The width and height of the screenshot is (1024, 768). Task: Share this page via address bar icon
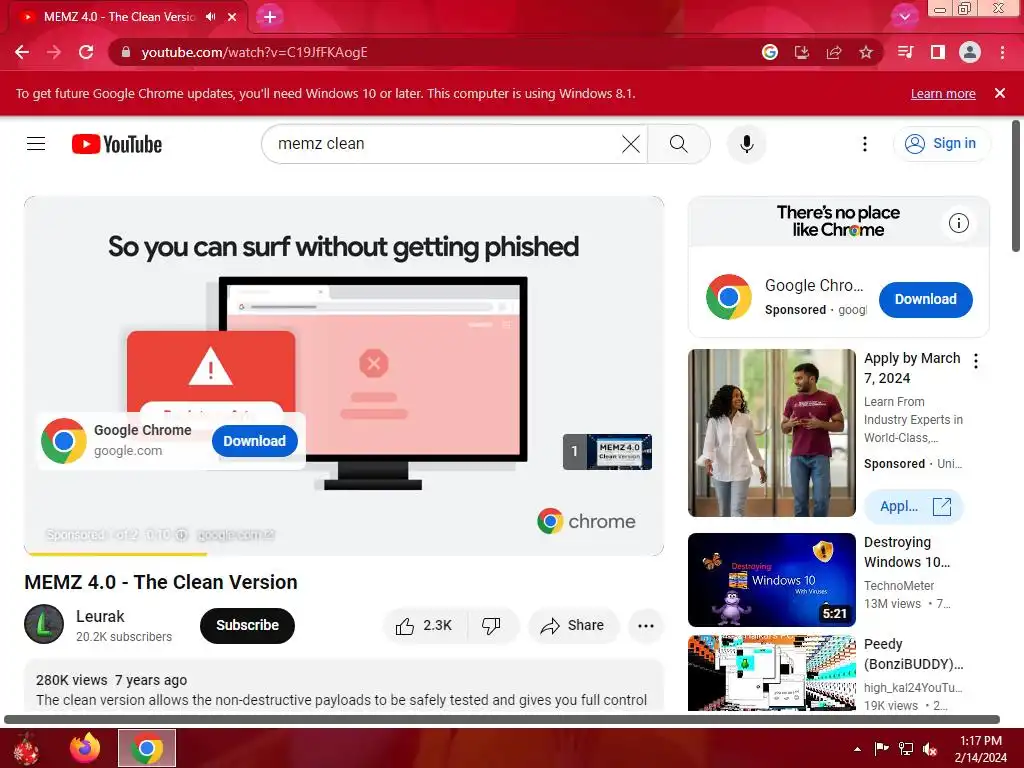tap(834, 52)
